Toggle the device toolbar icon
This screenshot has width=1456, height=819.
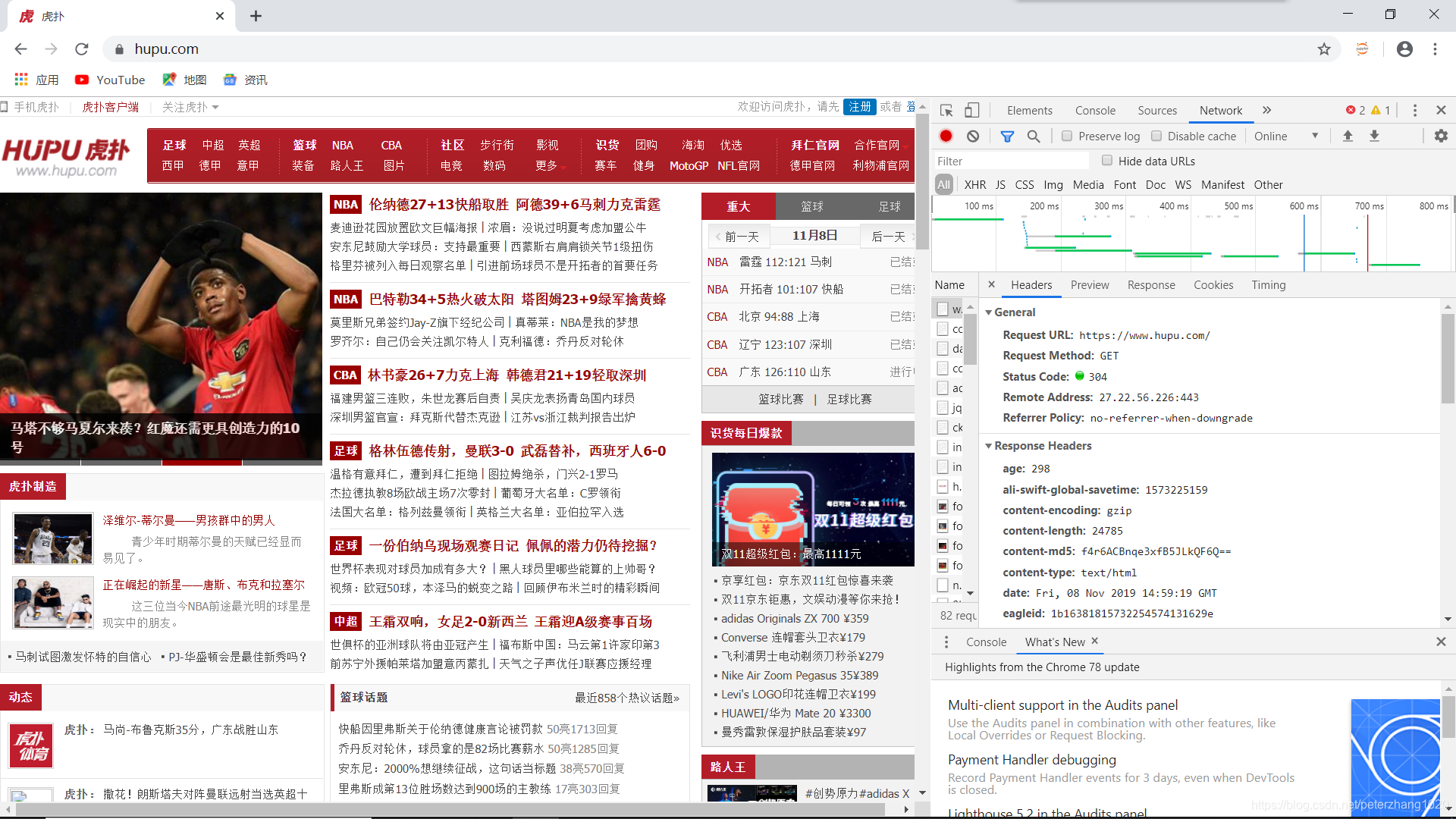coord(971,111)
